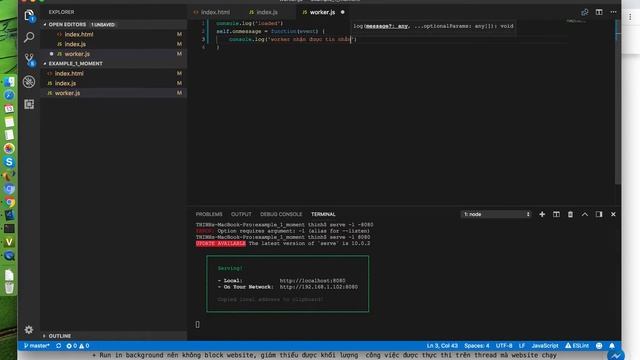Maximize the panel with chevron up
The height and width of the screenshot is (360, 640).
pyautogui.click(x=584, y=214)
